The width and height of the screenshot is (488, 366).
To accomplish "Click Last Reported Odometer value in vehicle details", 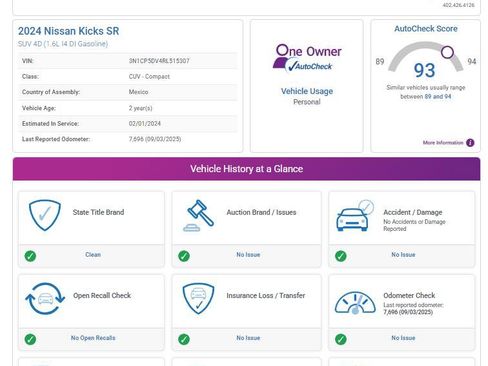I will click(x=155, y=139).
